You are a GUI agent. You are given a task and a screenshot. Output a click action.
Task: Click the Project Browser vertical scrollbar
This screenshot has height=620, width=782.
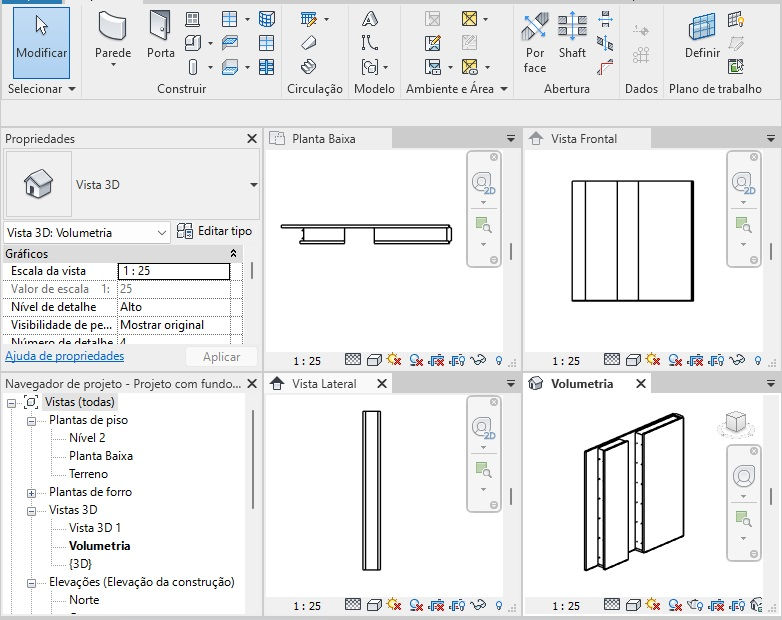pos(253,459)
